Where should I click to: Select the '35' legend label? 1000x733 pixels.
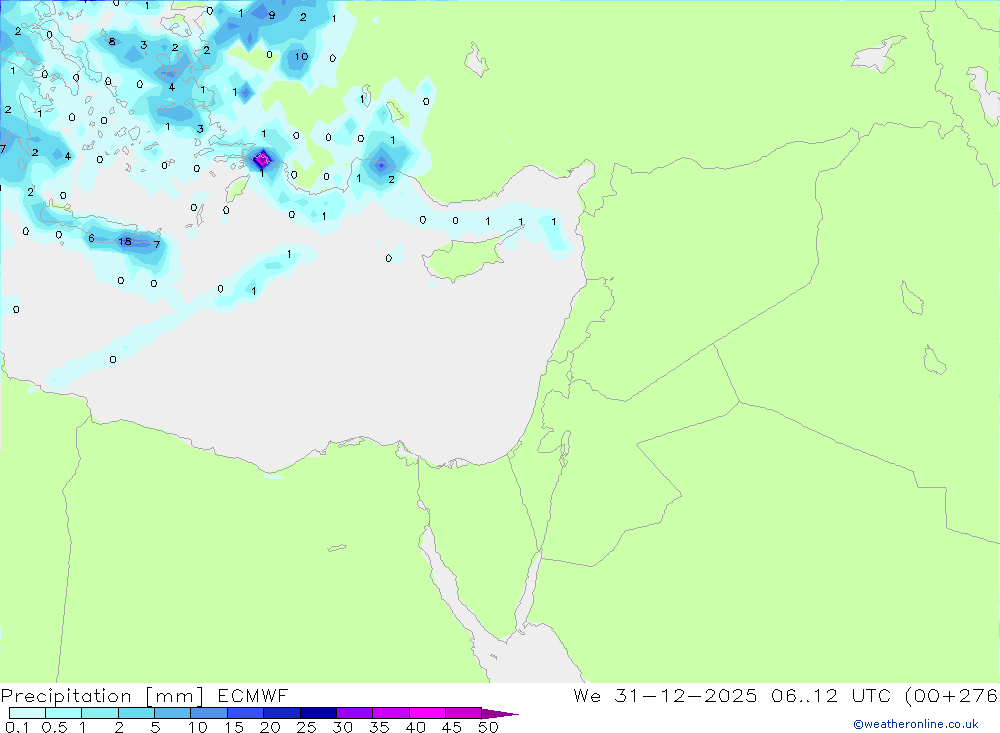point(379,727)
